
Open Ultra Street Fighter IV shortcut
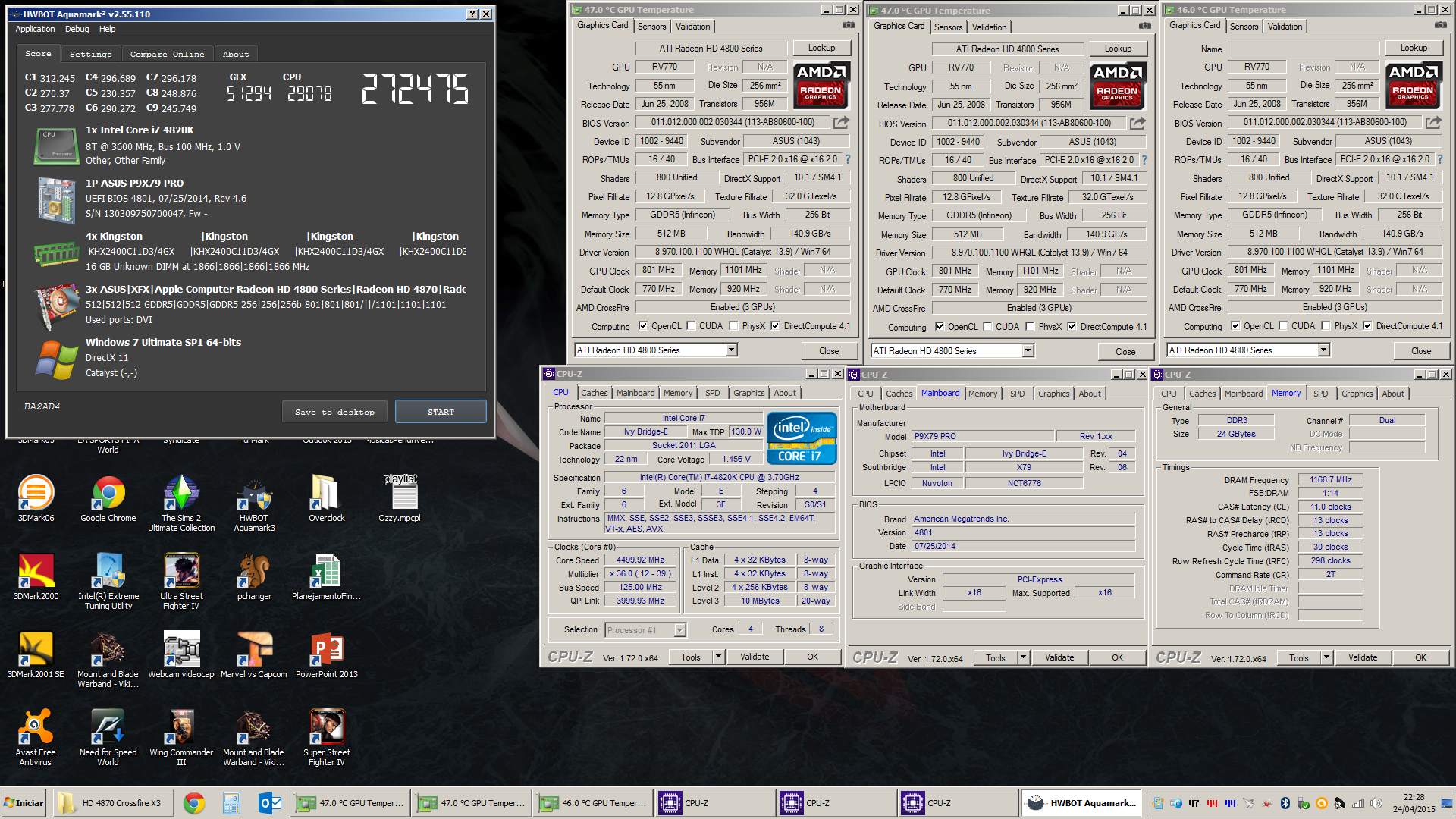coord(181,581)
